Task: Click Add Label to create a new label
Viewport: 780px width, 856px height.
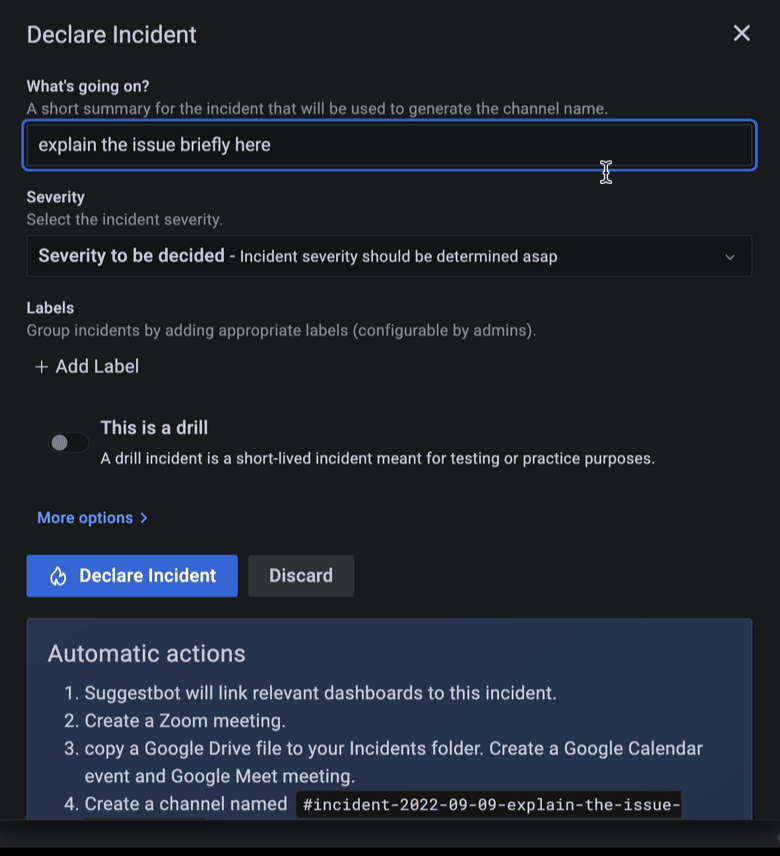Action: coord(86,366)
